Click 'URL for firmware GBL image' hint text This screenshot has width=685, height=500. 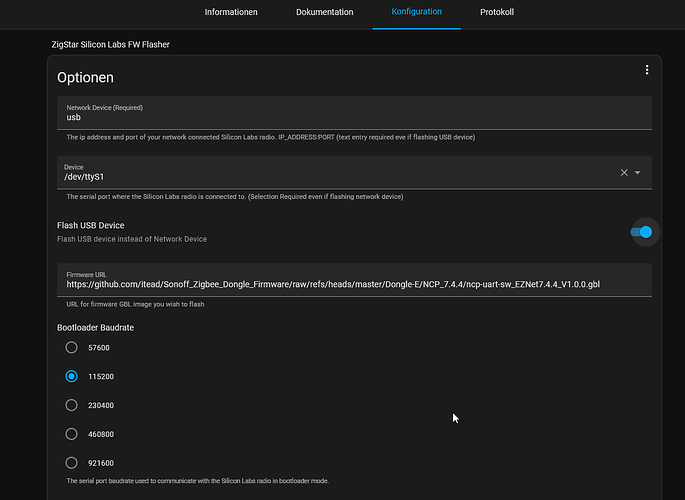pos(135,304)
